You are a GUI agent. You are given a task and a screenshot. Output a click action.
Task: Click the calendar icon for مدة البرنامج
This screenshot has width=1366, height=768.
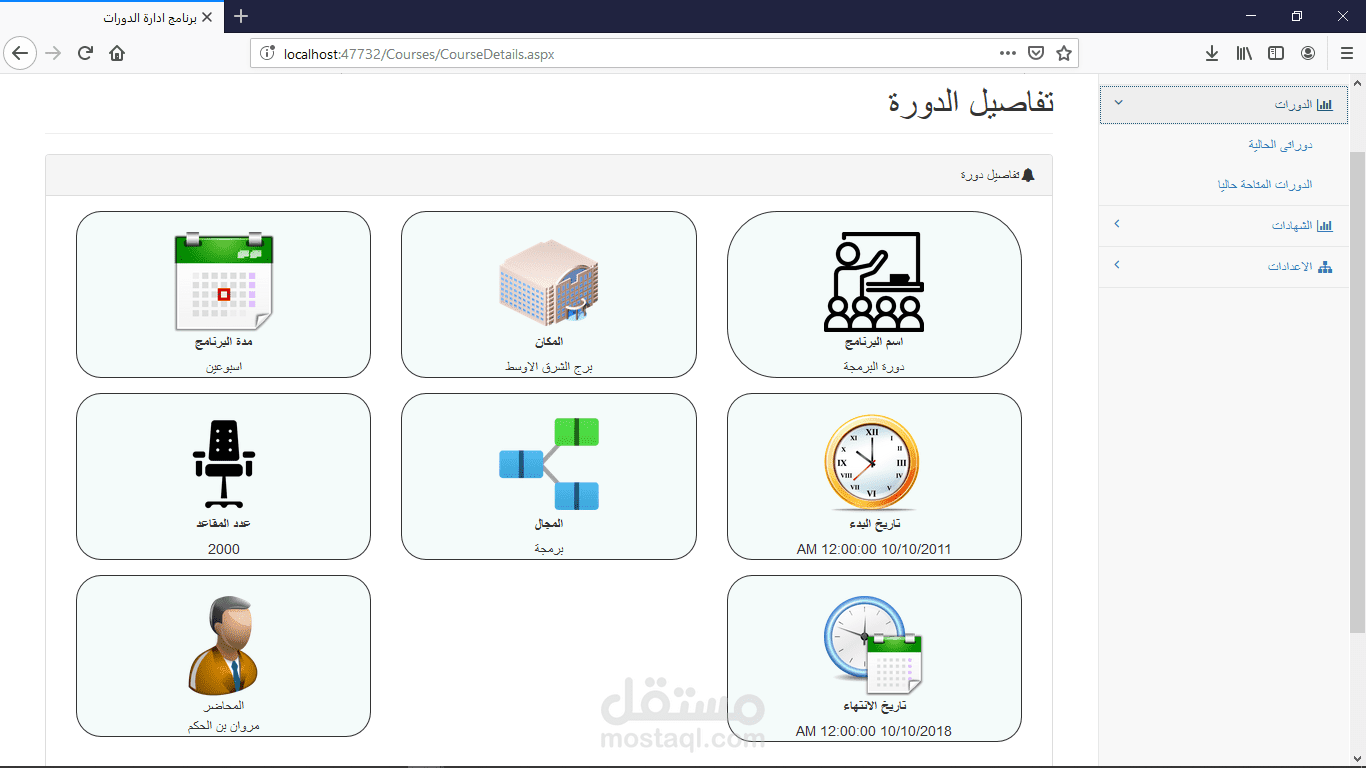pyautogui.click(x=223, y=280)
